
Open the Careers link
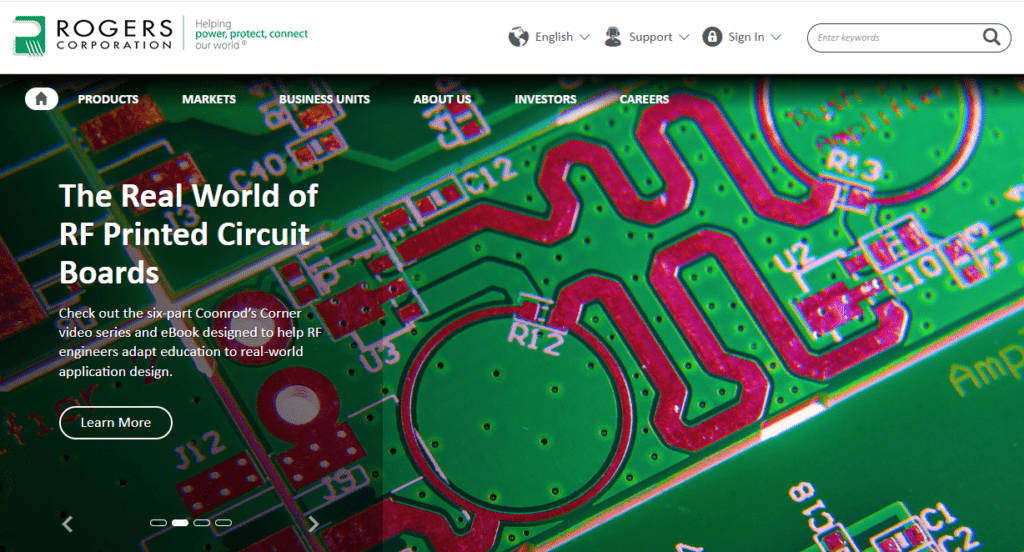[x=644, y=99]
